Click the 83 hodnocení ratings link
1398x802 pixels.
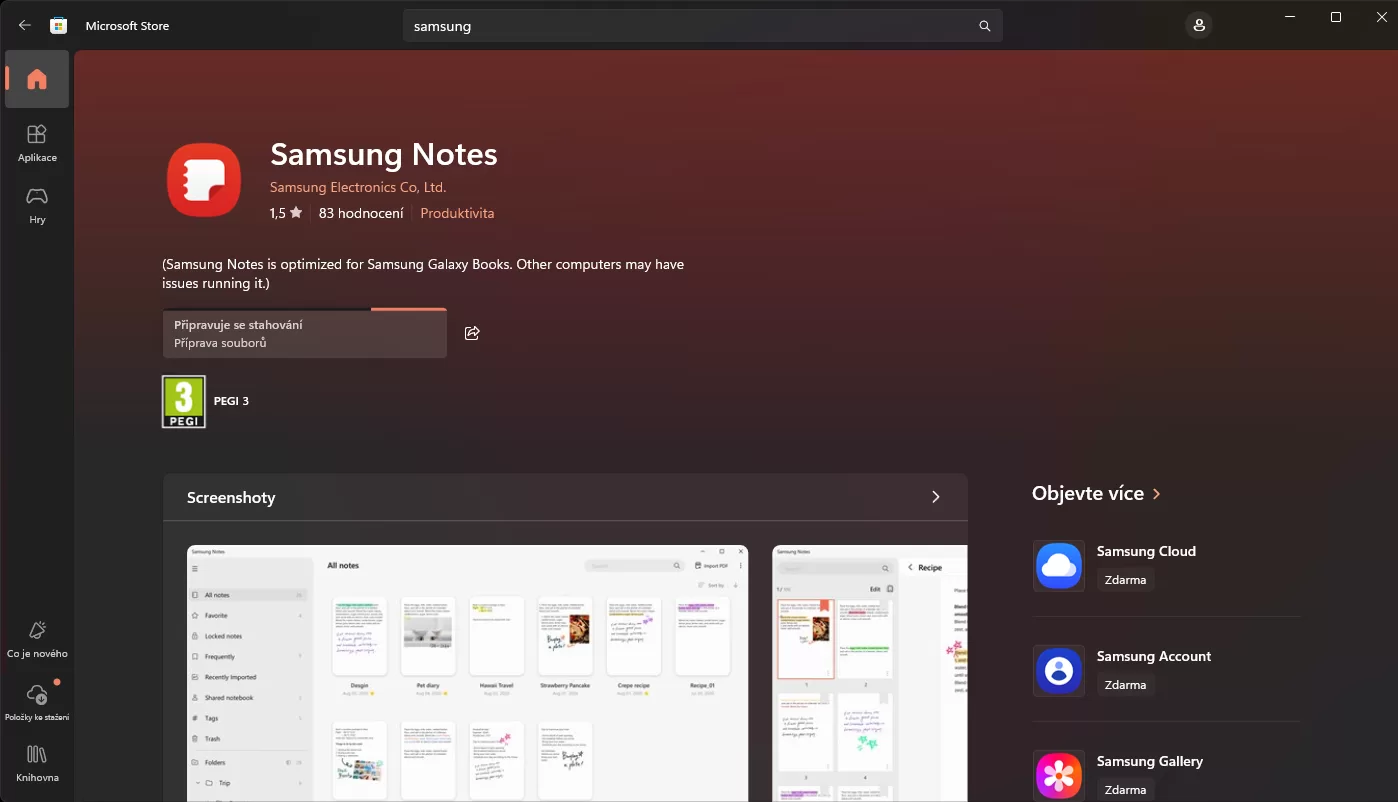(x=361, y=213)
